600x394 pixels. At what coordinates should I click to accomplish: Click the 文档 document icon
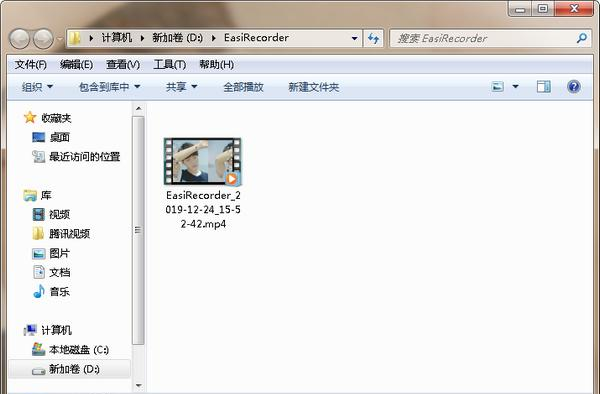tap(39, 272)
